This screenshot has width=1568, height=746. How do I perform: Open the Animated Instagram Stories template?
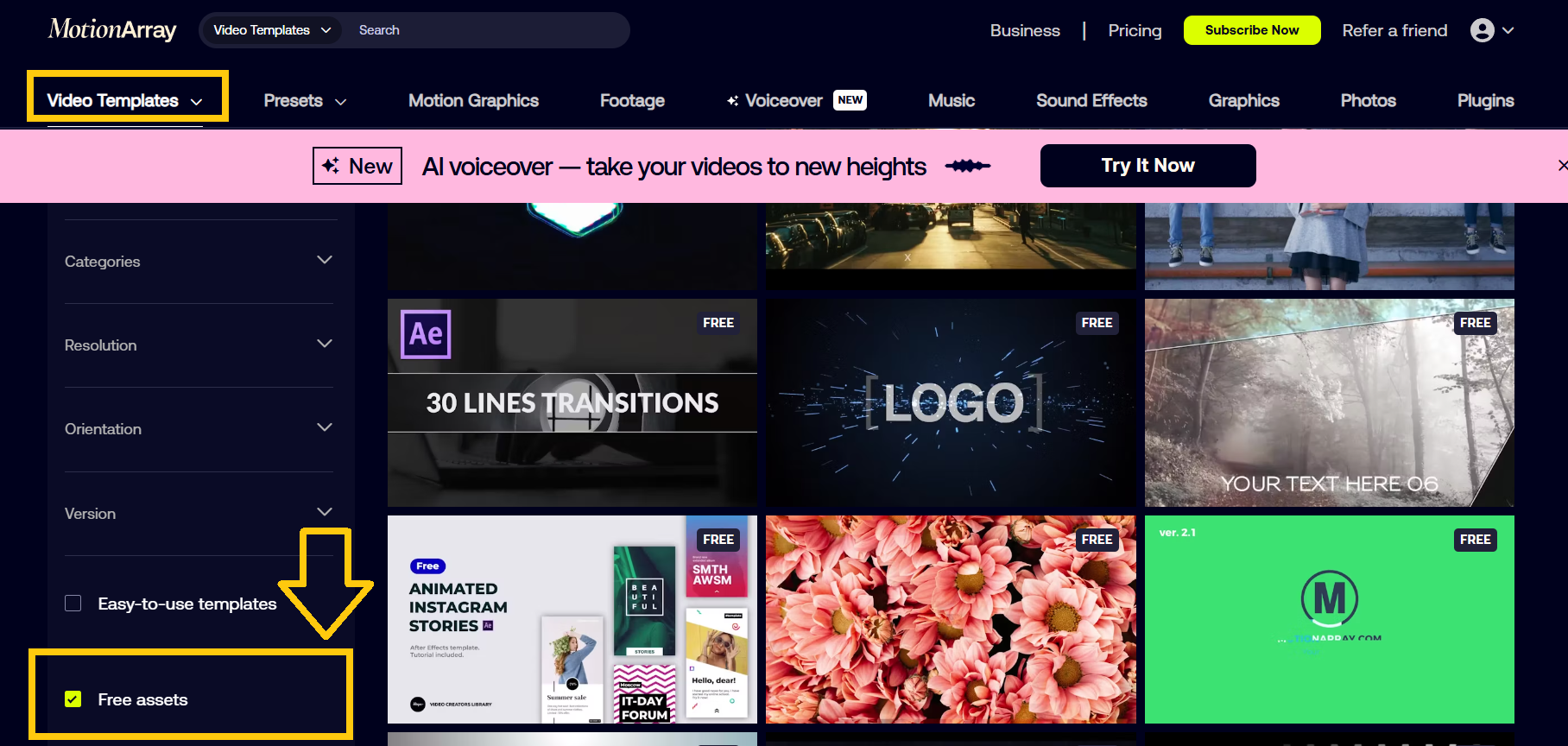pos(572,619)
